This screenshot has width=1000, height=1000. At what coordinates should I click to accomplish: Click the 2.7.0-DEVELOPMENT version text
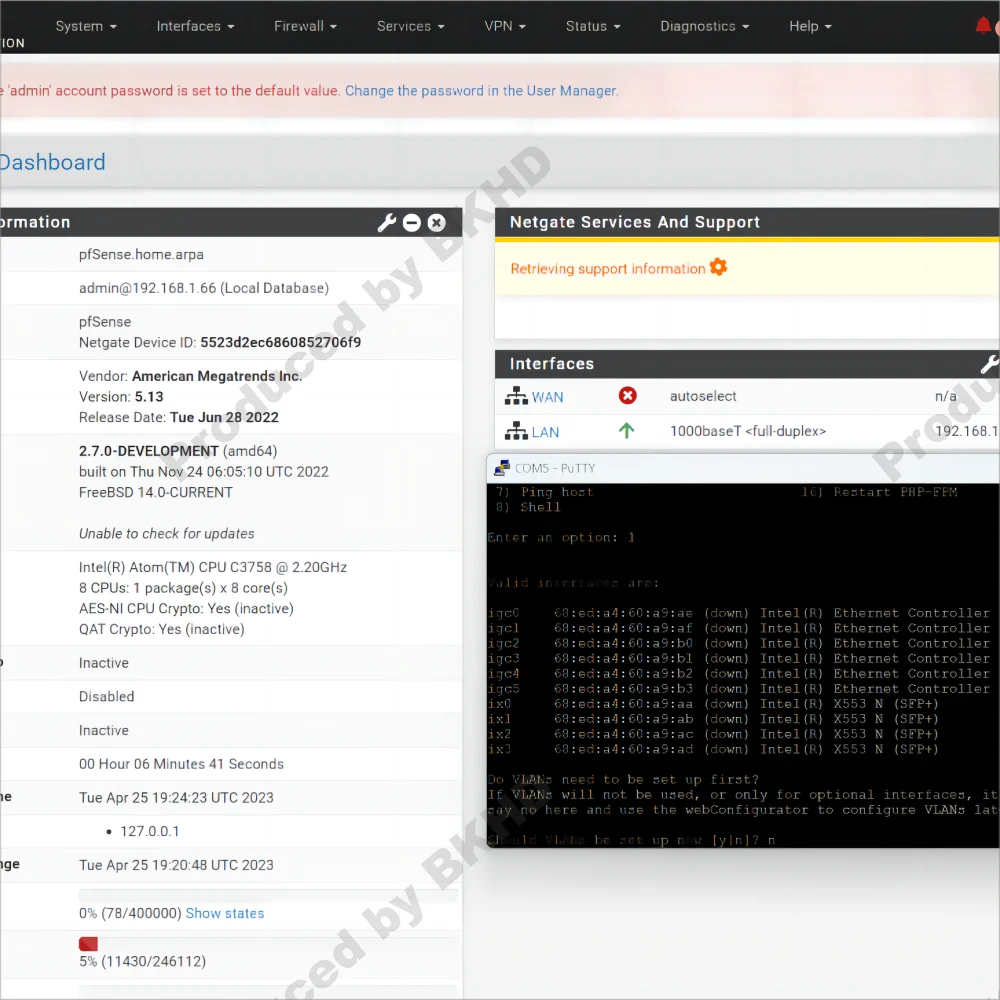click(149, 451)
